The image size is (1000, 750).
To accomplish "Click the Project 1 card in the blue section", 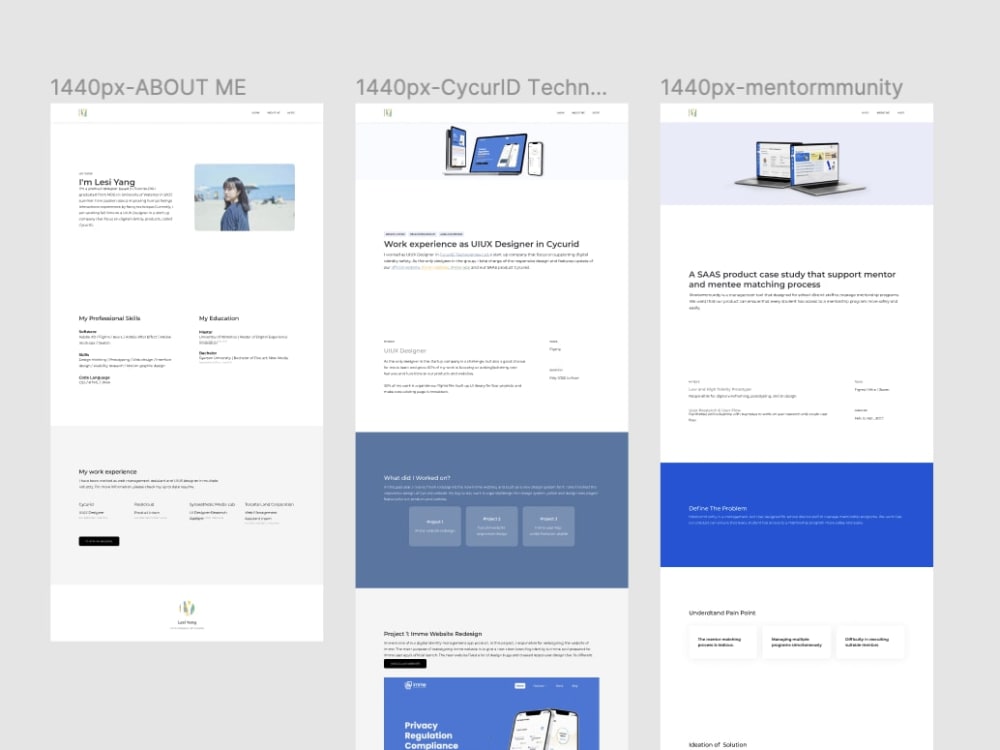I will pos(434,527).
